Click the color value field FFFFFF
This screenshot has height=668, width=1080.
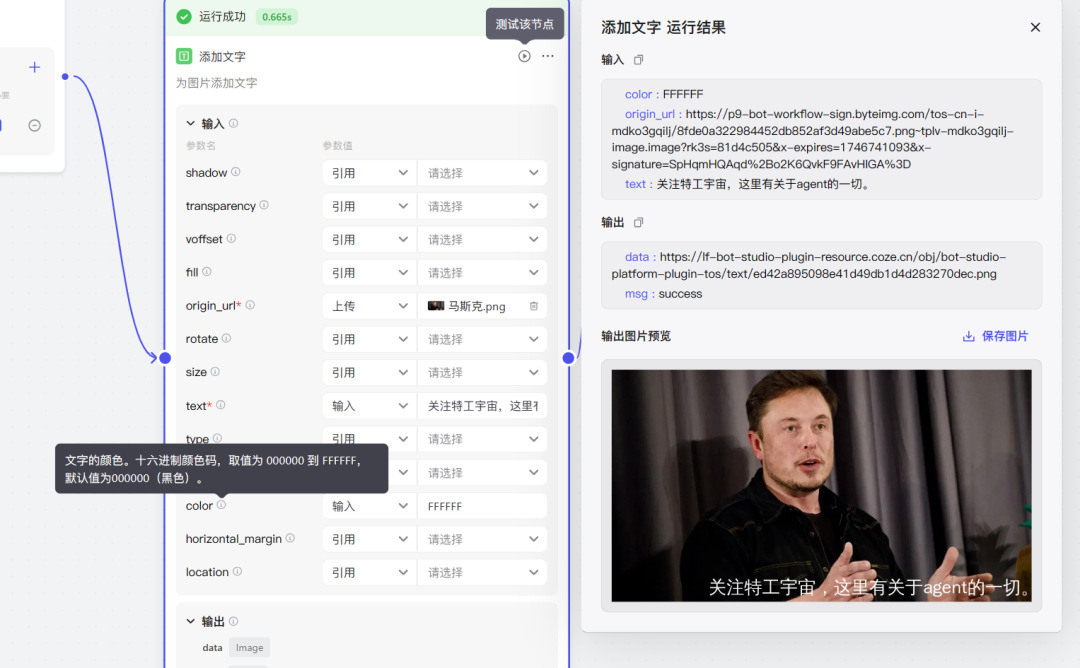click(x=482, y=506)
